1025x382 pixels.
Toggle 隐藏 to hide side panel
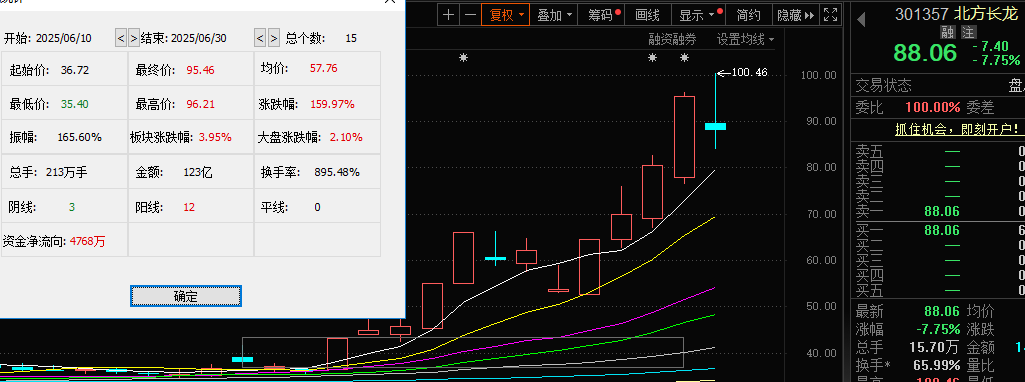tap(794, 14)
